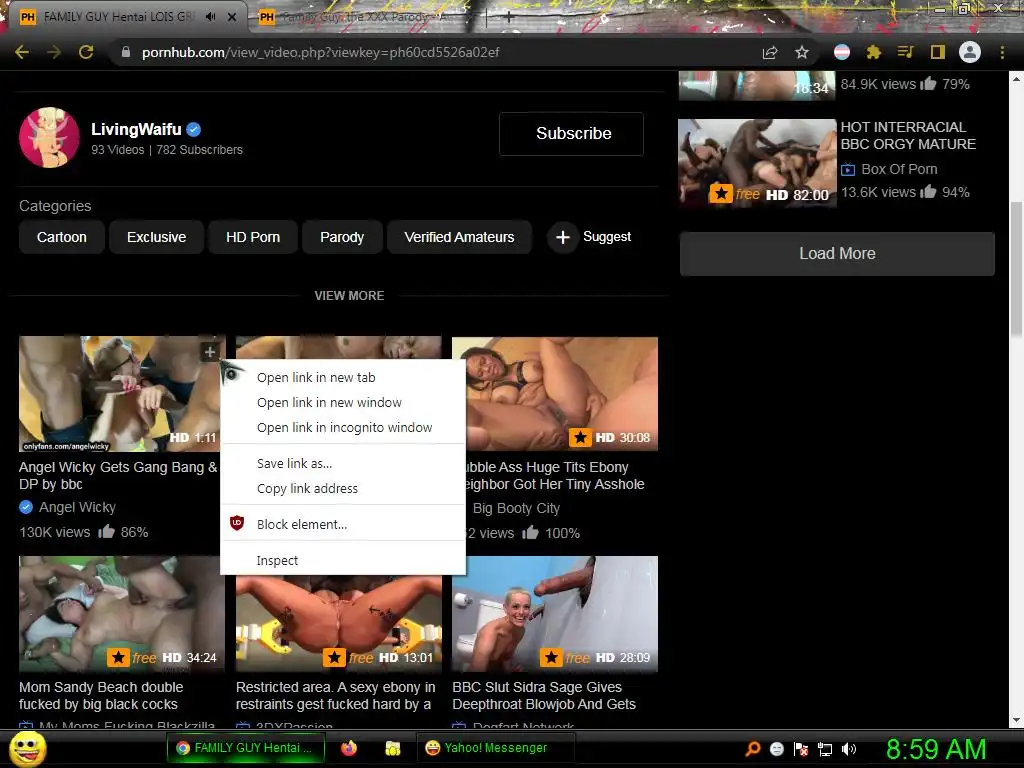Open the Box Of Porn channel link
This screenshot has height=768, width=1024.
pos(899,169)
